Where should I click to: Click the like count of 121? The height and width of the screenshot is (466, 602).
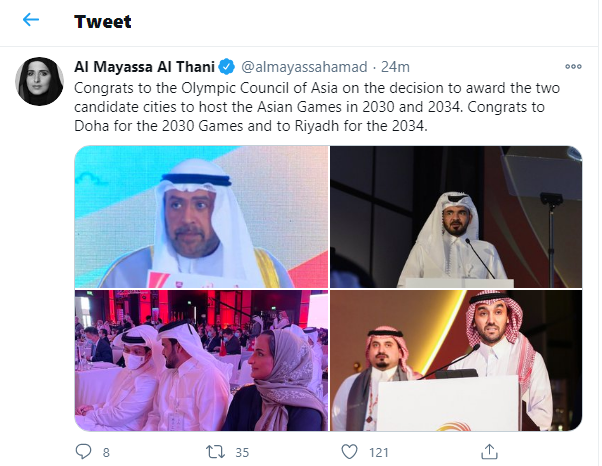pos(378,453)
